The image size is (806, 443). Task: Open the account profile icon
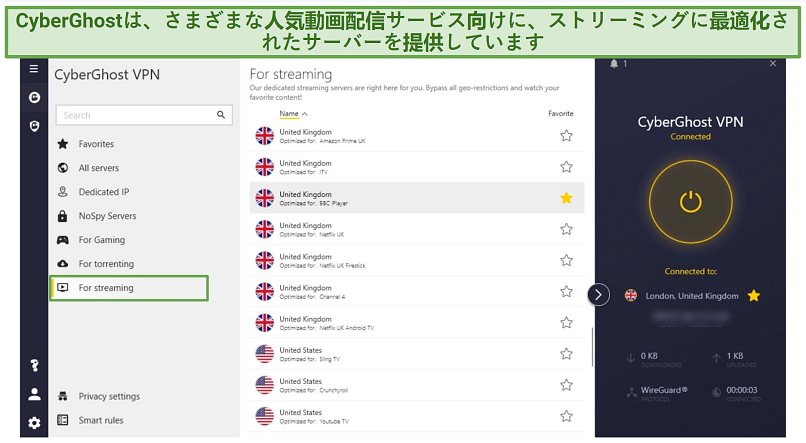34,394
